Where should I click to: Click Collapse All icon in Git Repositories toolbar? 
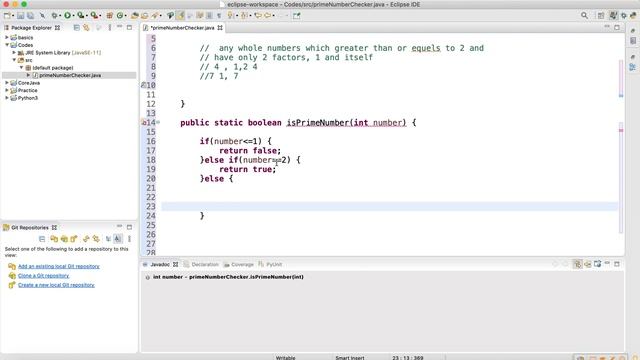tap(42, 239)
